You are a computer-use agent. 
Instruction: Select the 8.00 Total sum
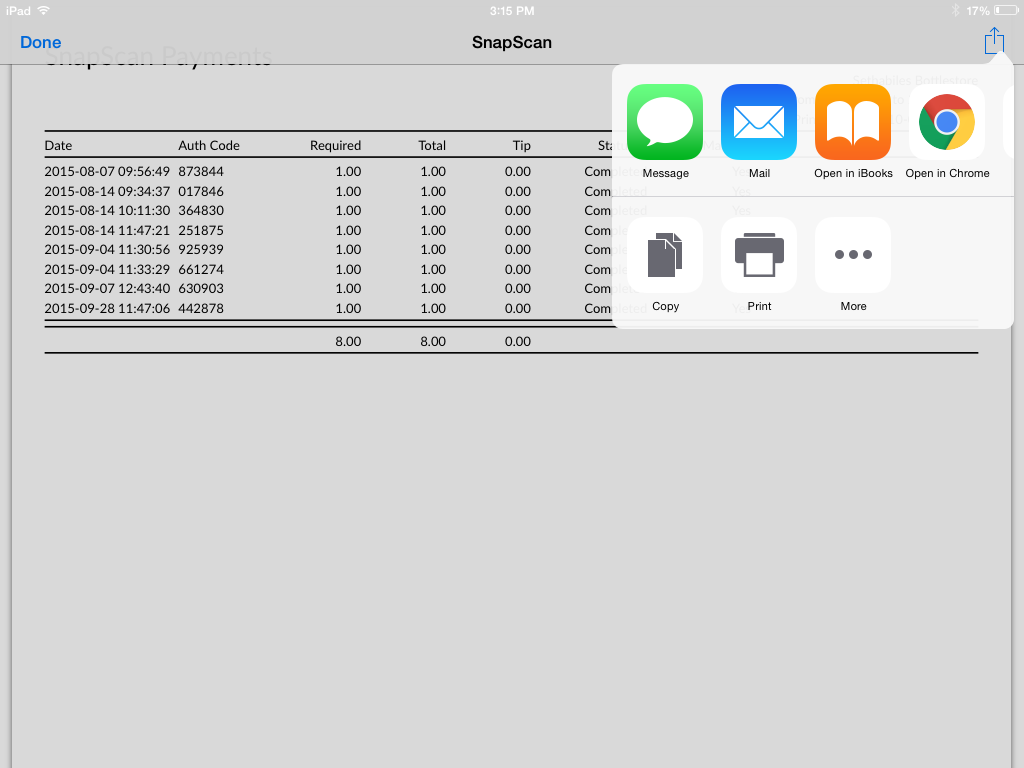433,342
